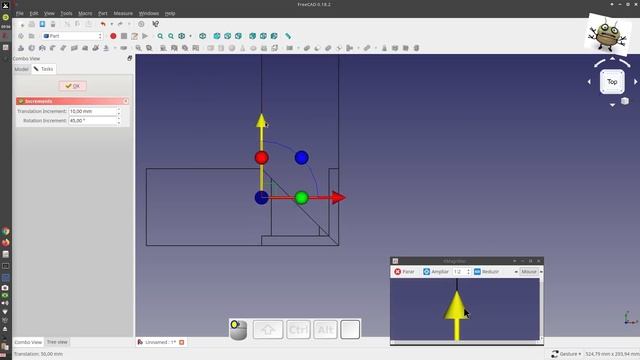Click the Top face of navigation cube
640x360 pixels.
pyautogui.click(x=612, y=82)
